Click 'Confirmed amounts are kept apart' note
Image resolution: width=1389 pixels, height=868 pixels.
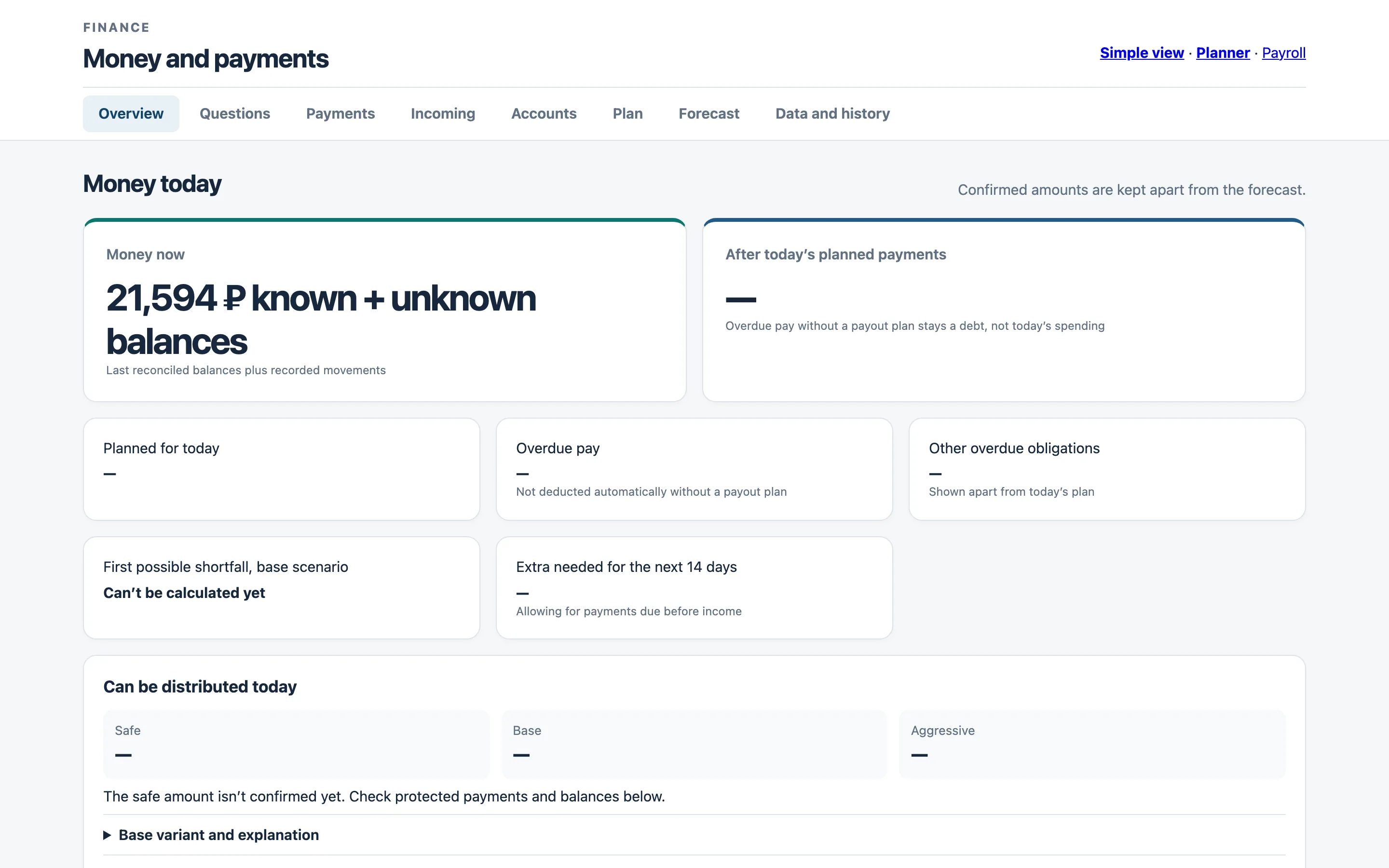tap(1131, 190)
